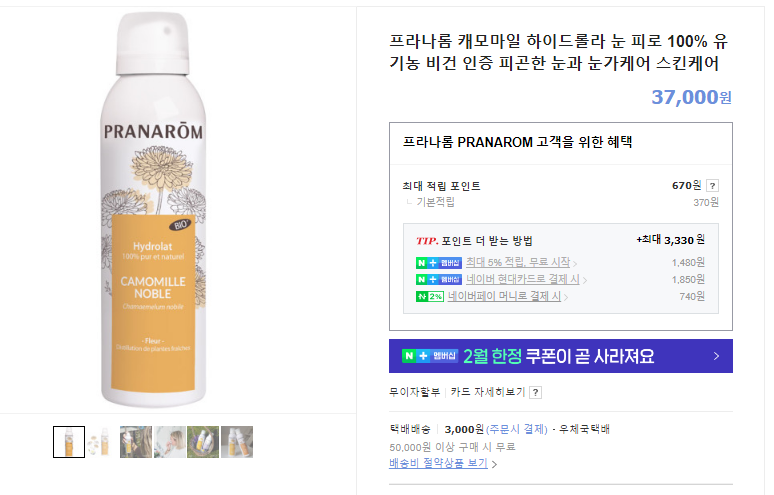This screenshot has height=495, width=774.
Task: Open the 네이버 현대카드로 결제 시 link
Action: 523,279
